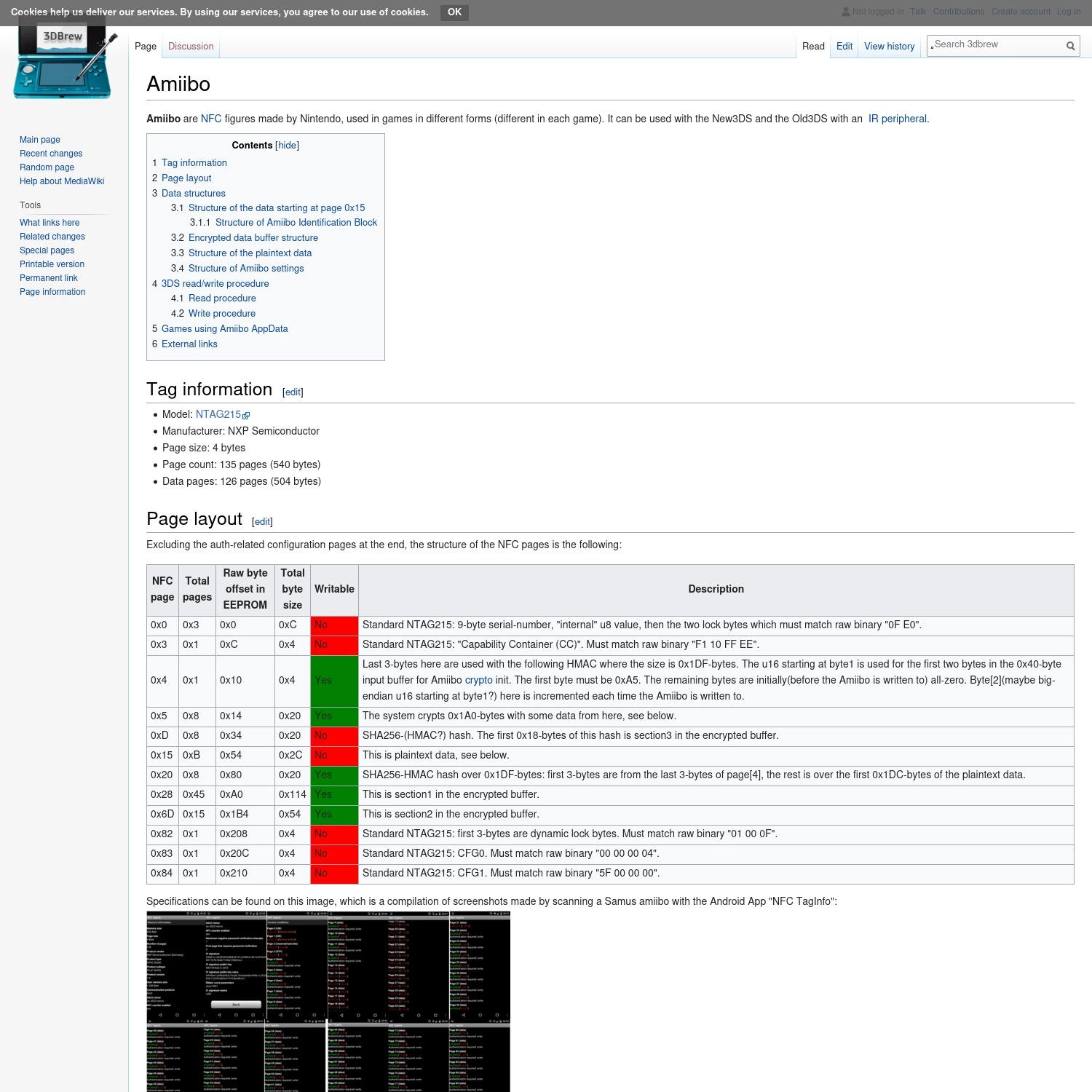Open the Page tab
Viewport: 1092px width, 1092px height.
pos(146,46)
